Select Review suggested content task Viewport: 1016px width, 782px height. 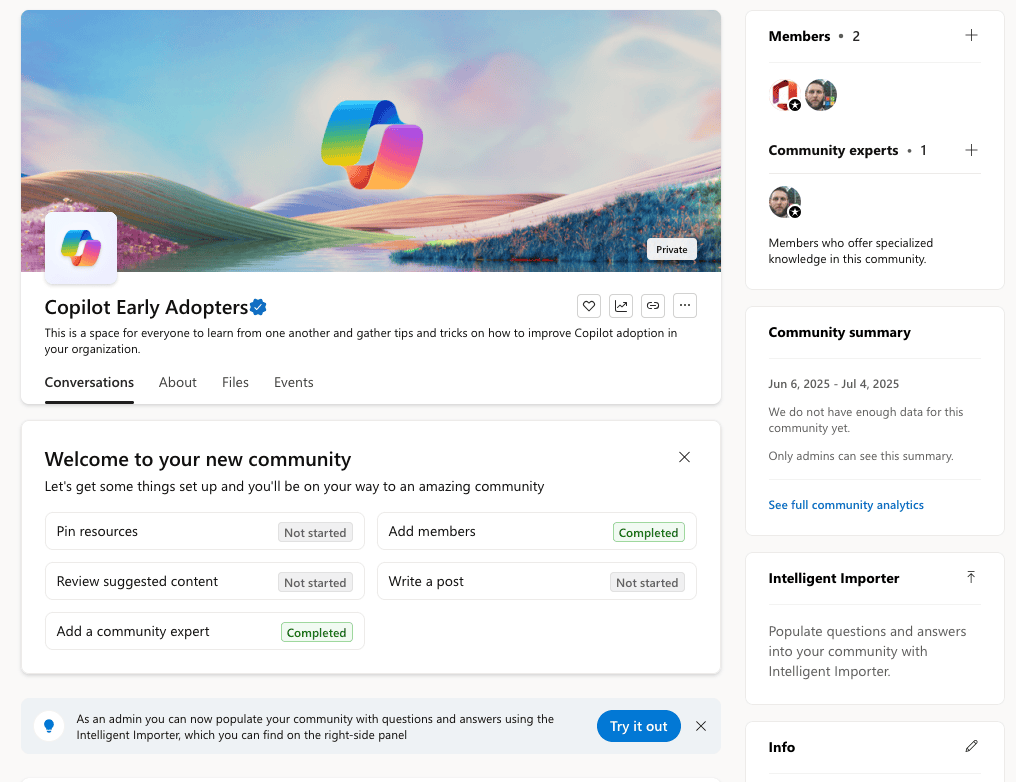click(x=205, y=581)
